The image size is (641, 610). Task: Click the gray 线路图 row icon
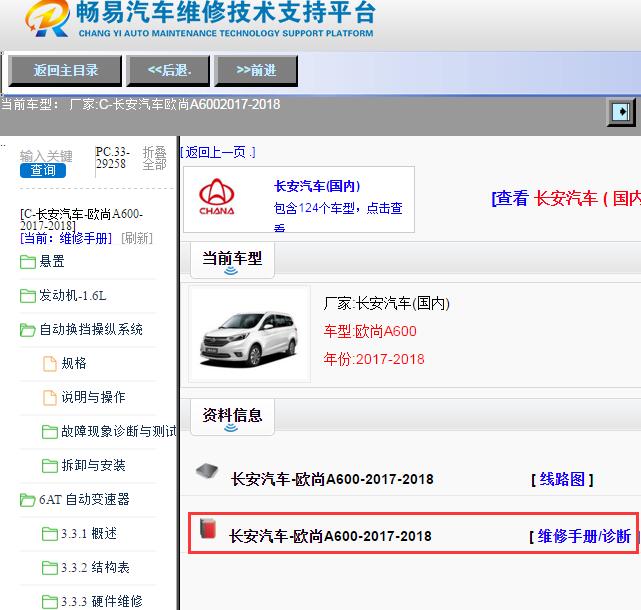tap(207, 471)
